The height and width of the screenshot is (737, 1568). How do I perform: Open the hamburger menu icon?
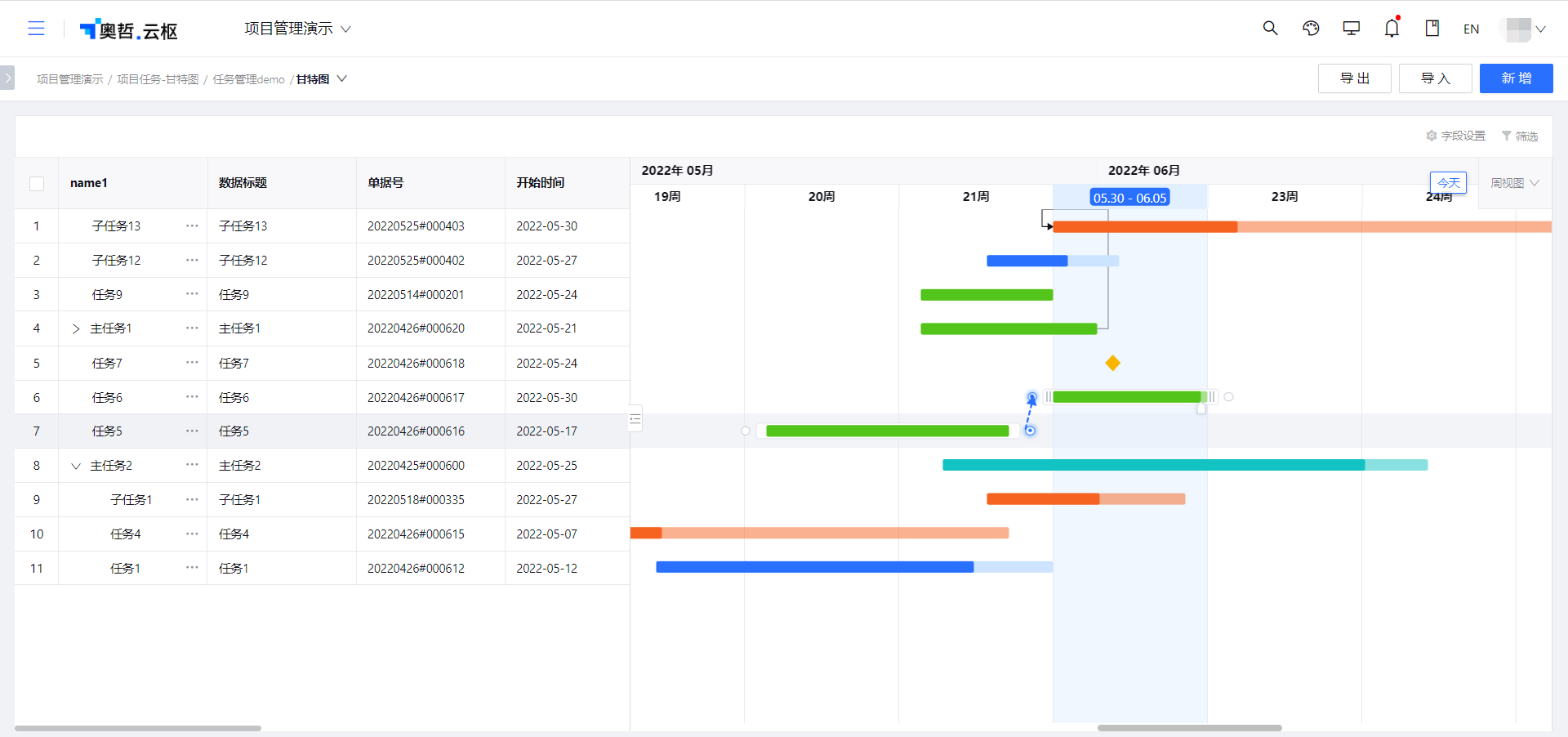tap(36, 29)
